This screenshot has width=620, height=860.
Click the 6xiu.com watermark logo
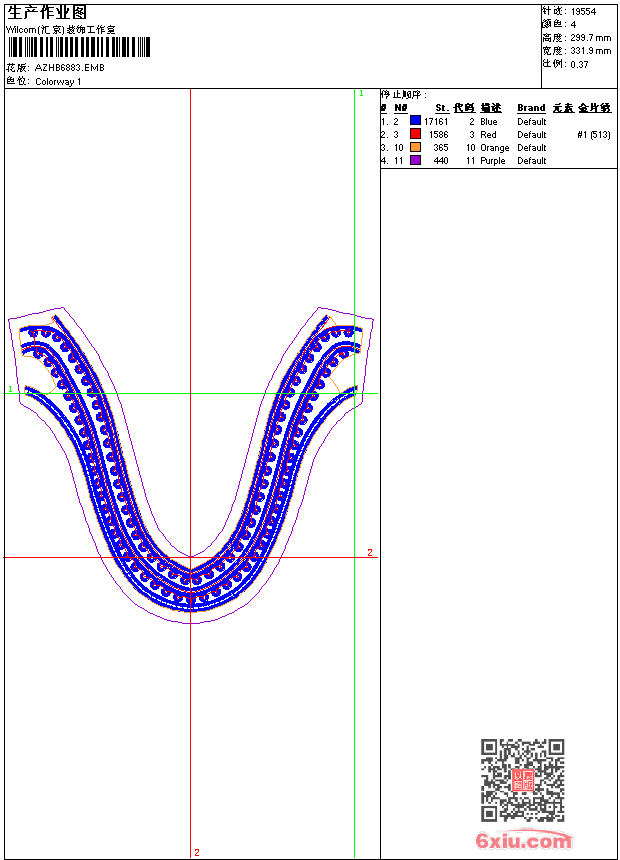(523, 840)
